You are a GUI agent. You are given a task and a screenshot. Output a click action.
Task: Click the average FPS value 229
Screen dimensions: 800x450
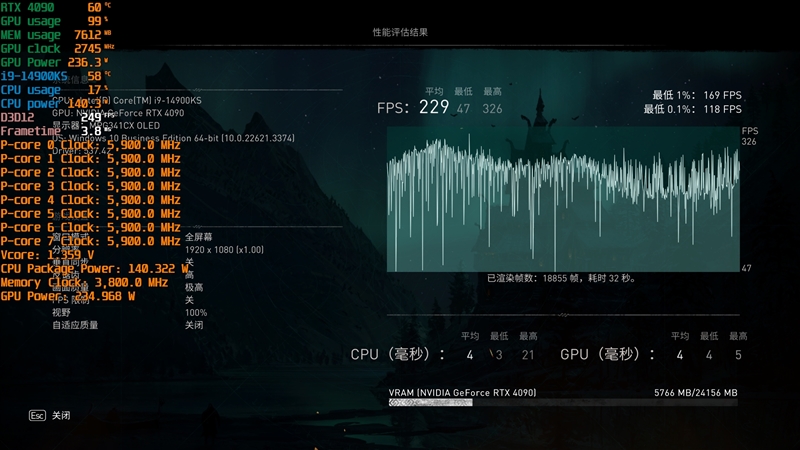coord(434,107)
